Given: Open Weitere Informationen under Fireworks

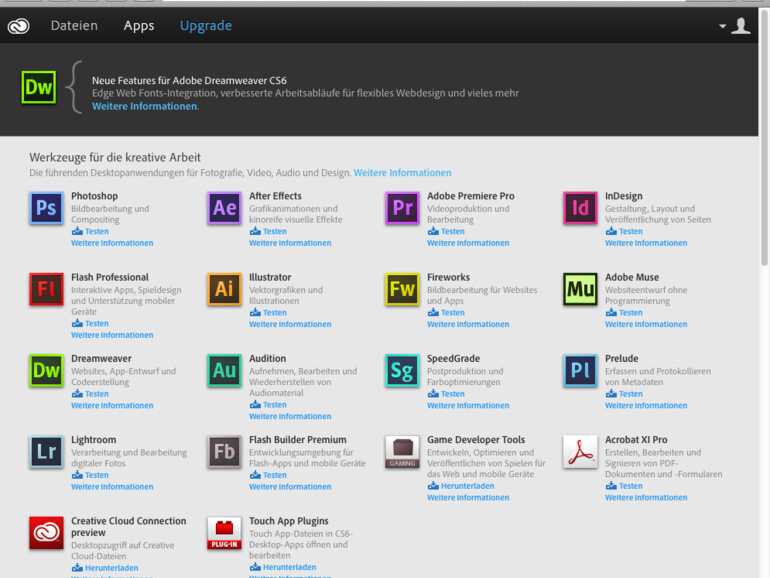Looking at the screenshot, I should point(468,324).
